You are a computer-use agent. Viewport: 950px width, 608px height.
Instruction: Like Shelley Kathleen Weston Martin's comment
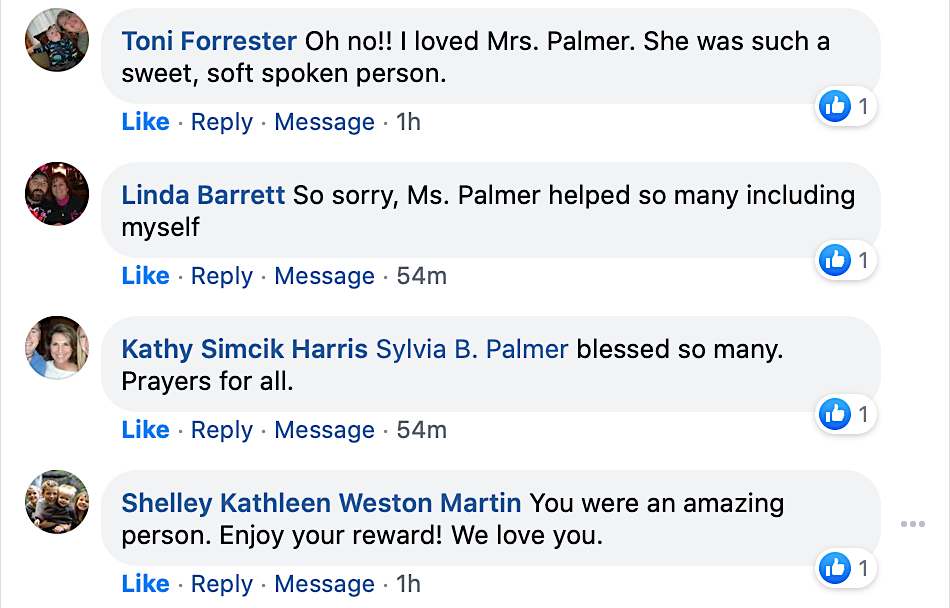point(145,584)
